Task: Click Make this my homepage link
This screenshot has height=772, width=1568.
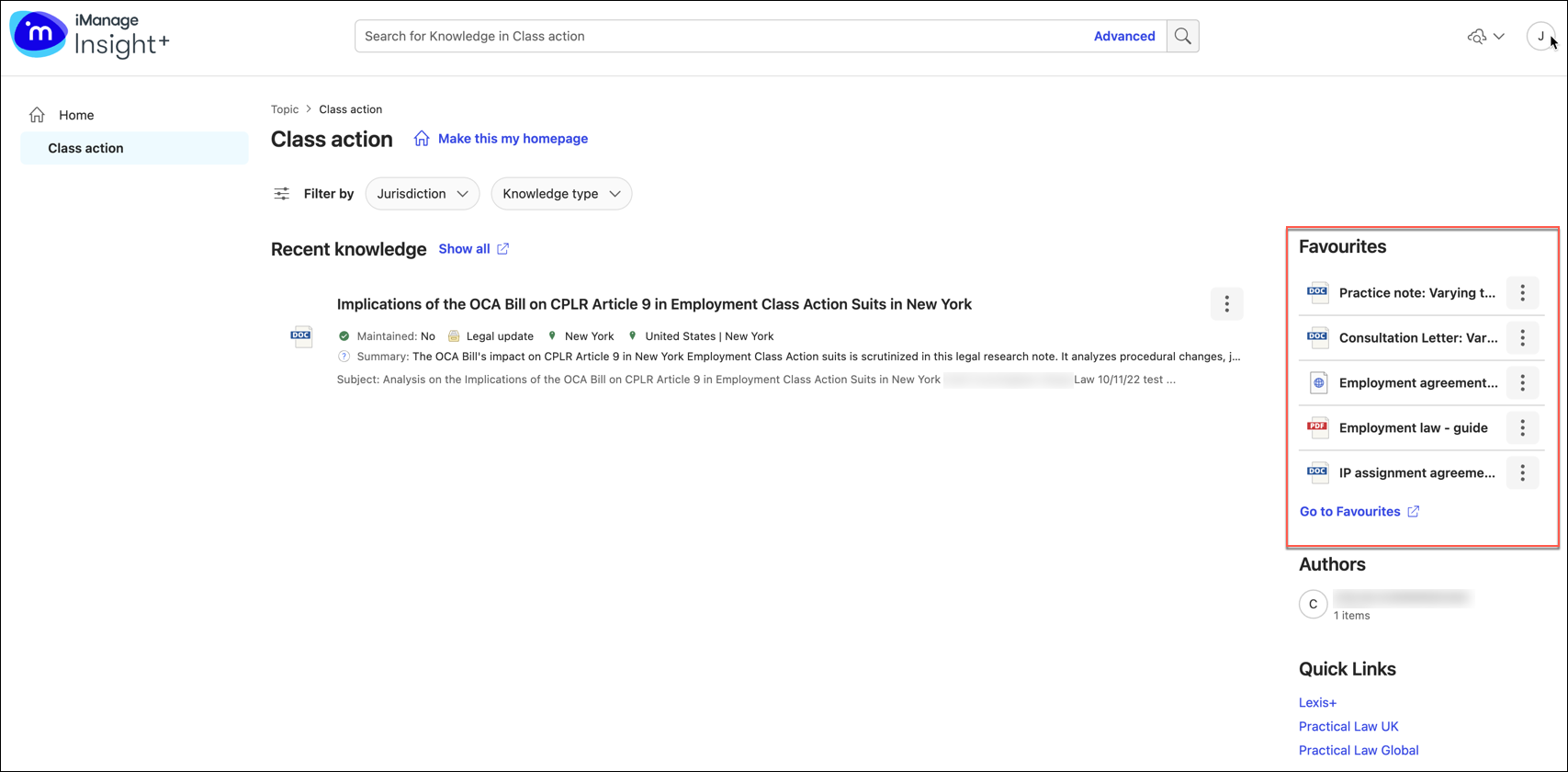Action: [513, 139]
